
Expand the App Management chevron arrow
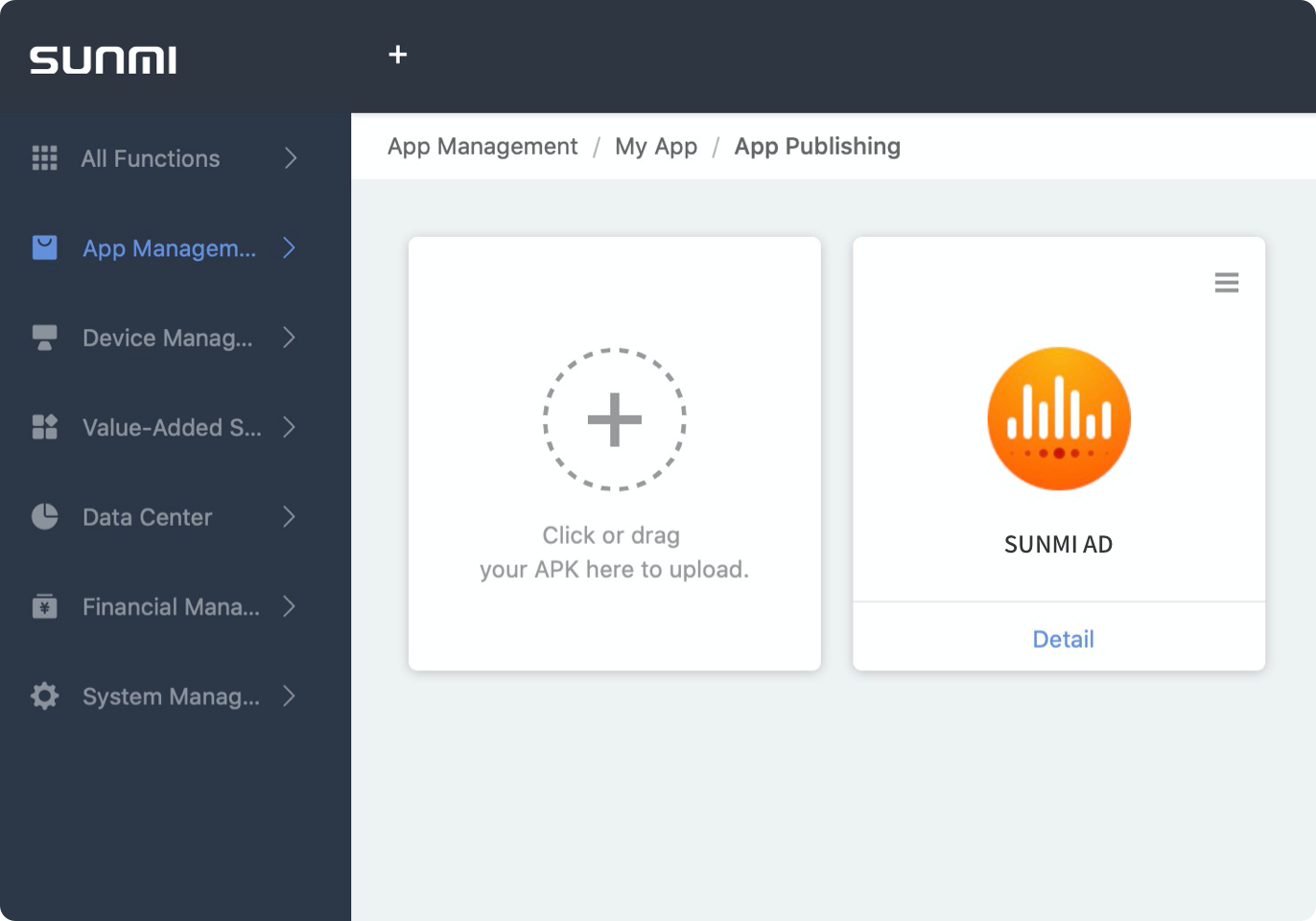point(289,248)
